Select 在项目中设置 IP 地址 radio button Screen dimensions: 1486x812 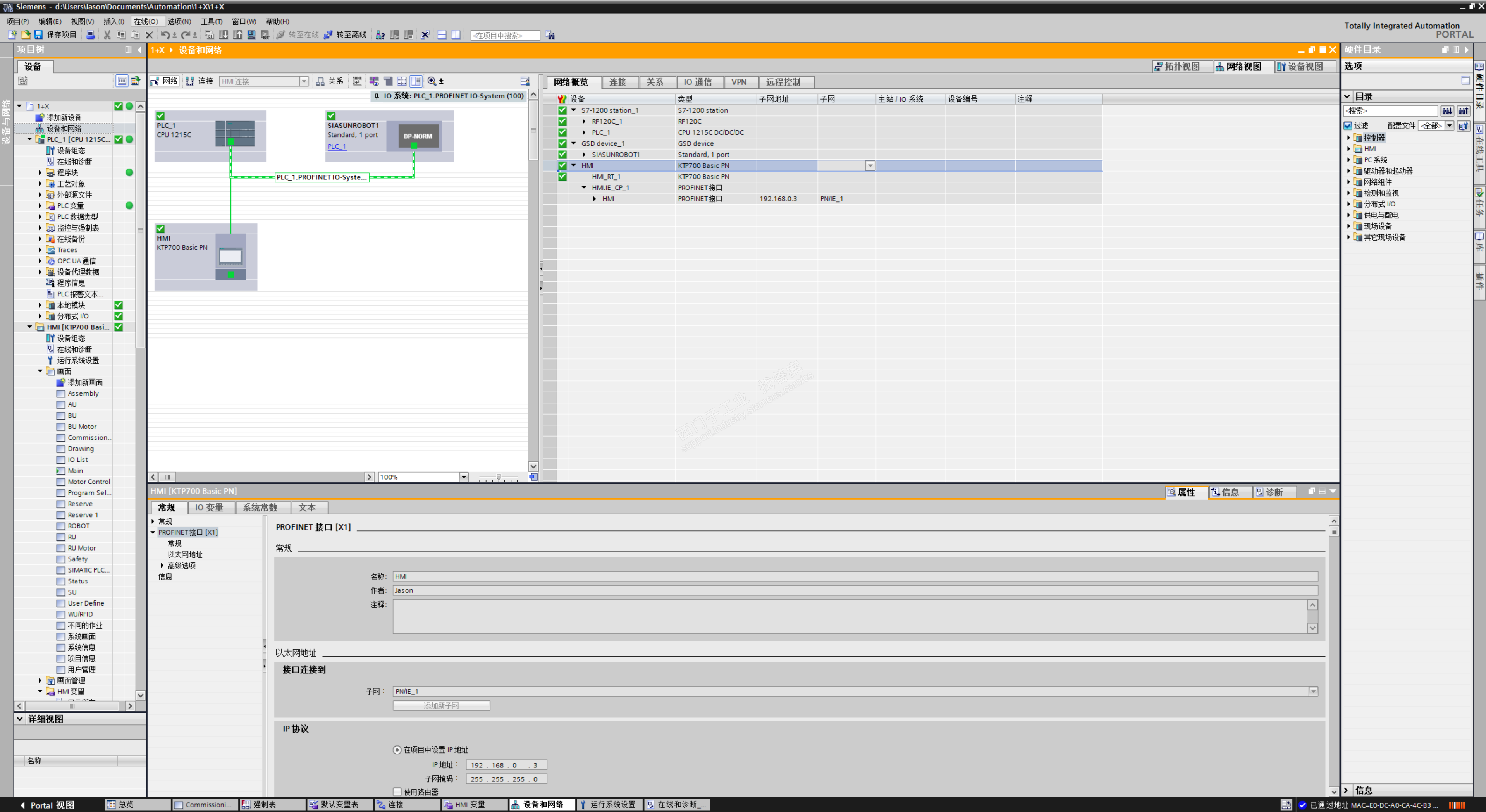point(397,750)
